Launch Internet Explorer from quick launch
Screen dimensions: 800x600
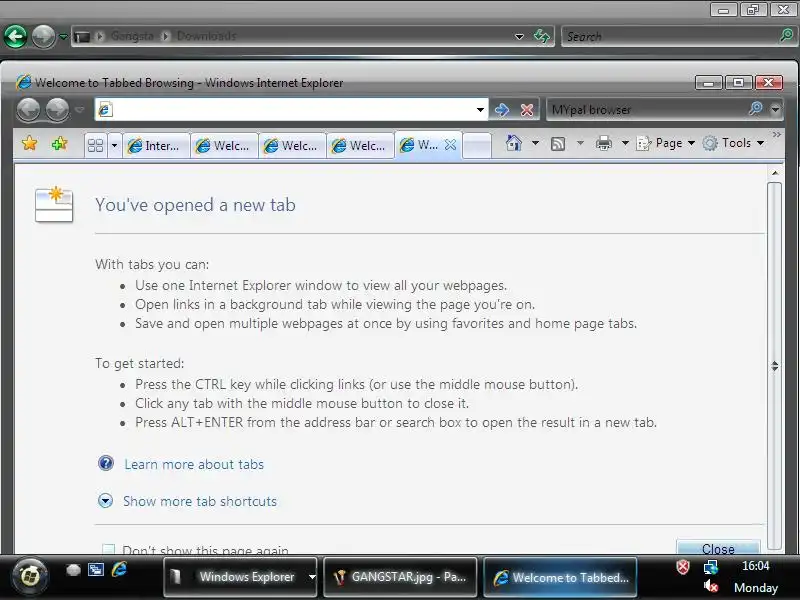tap(119, 569)
